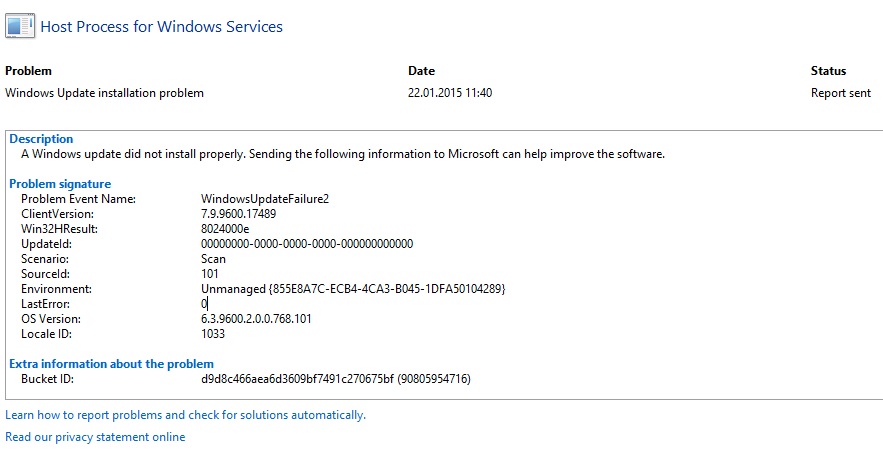Open the privacy statement online link
The height and width of the screenshot is (451, 883).
click(x=95, y=437)
